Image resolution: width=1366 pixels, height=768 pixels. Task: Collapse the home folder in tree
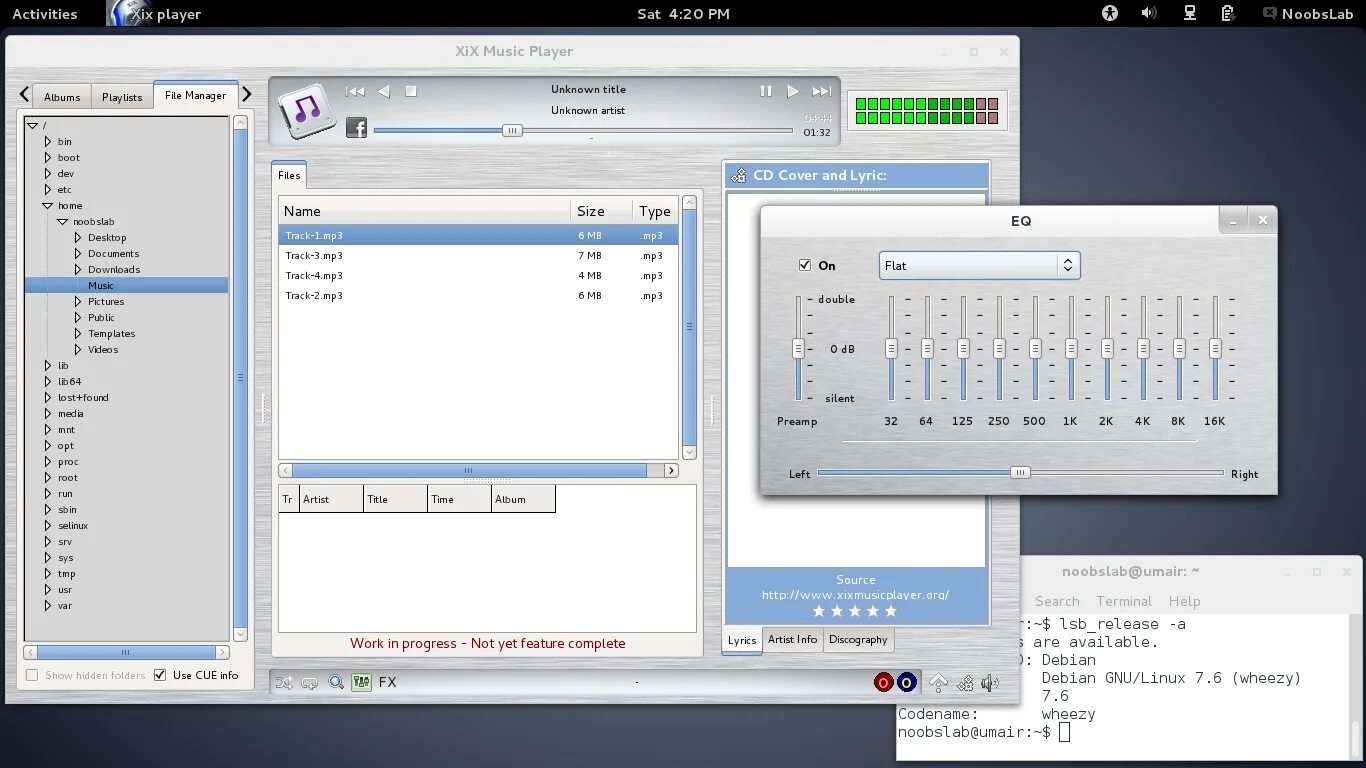(47, 206)
